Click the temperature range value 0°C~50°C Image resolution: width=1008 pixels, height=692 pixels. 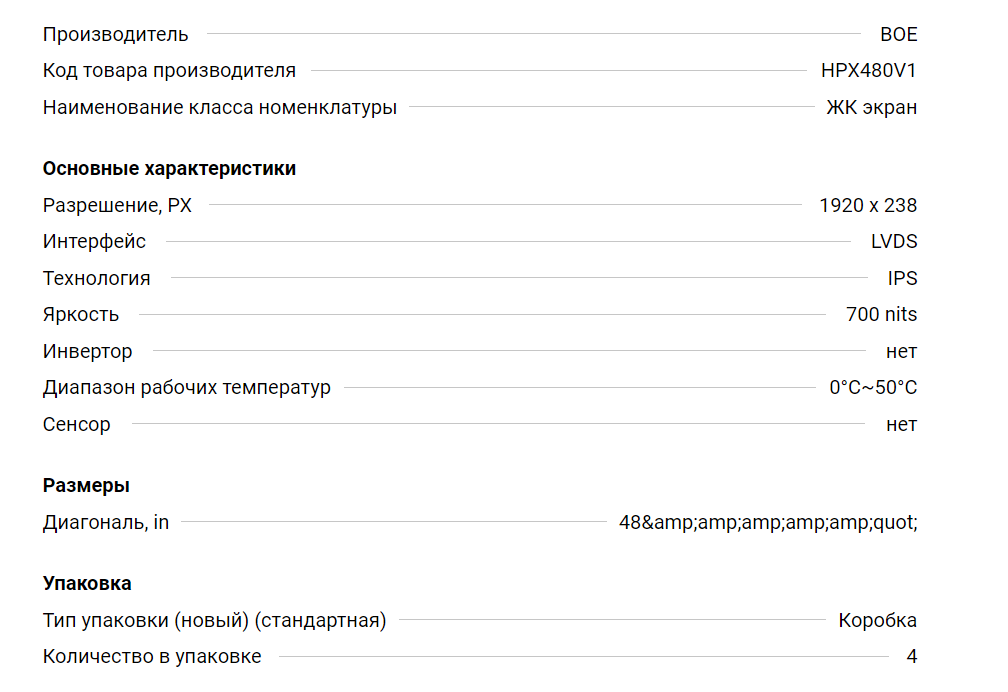(x=873, y=387)
